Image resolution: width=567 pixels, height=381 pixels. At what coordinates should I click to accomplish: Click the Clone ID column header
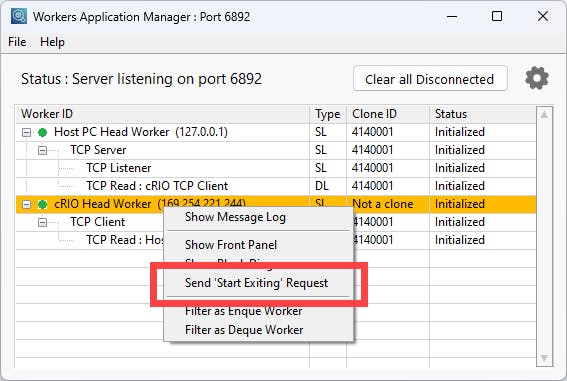point(388,114)
